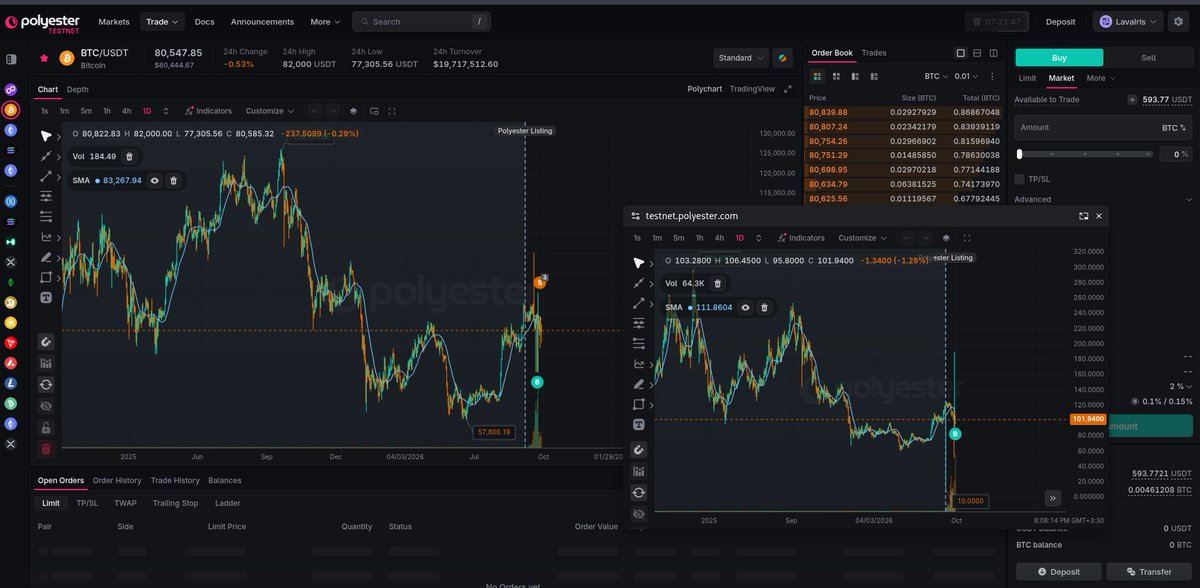This screenshot has height=588, width=1200.
Task: Remove SMA indicator in popup chart
Action: (x=765, y=307)
